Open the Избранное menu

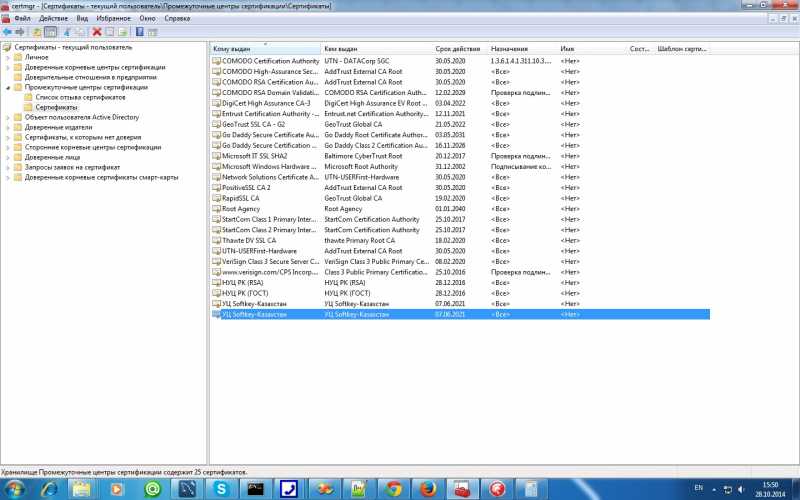coord(116,18)
